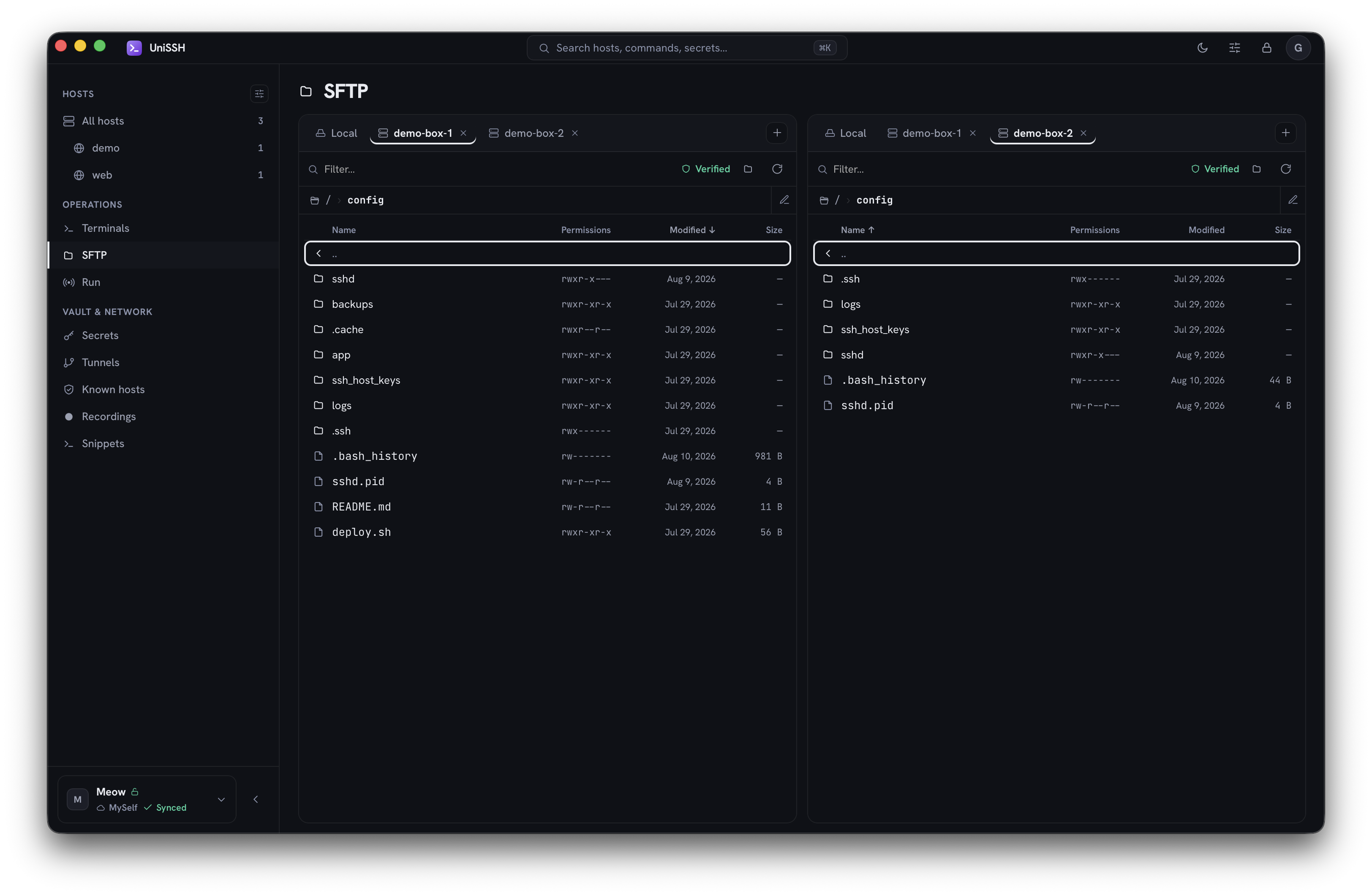Select deploy.sh in left pane
1372x896 pixels.
547,532
